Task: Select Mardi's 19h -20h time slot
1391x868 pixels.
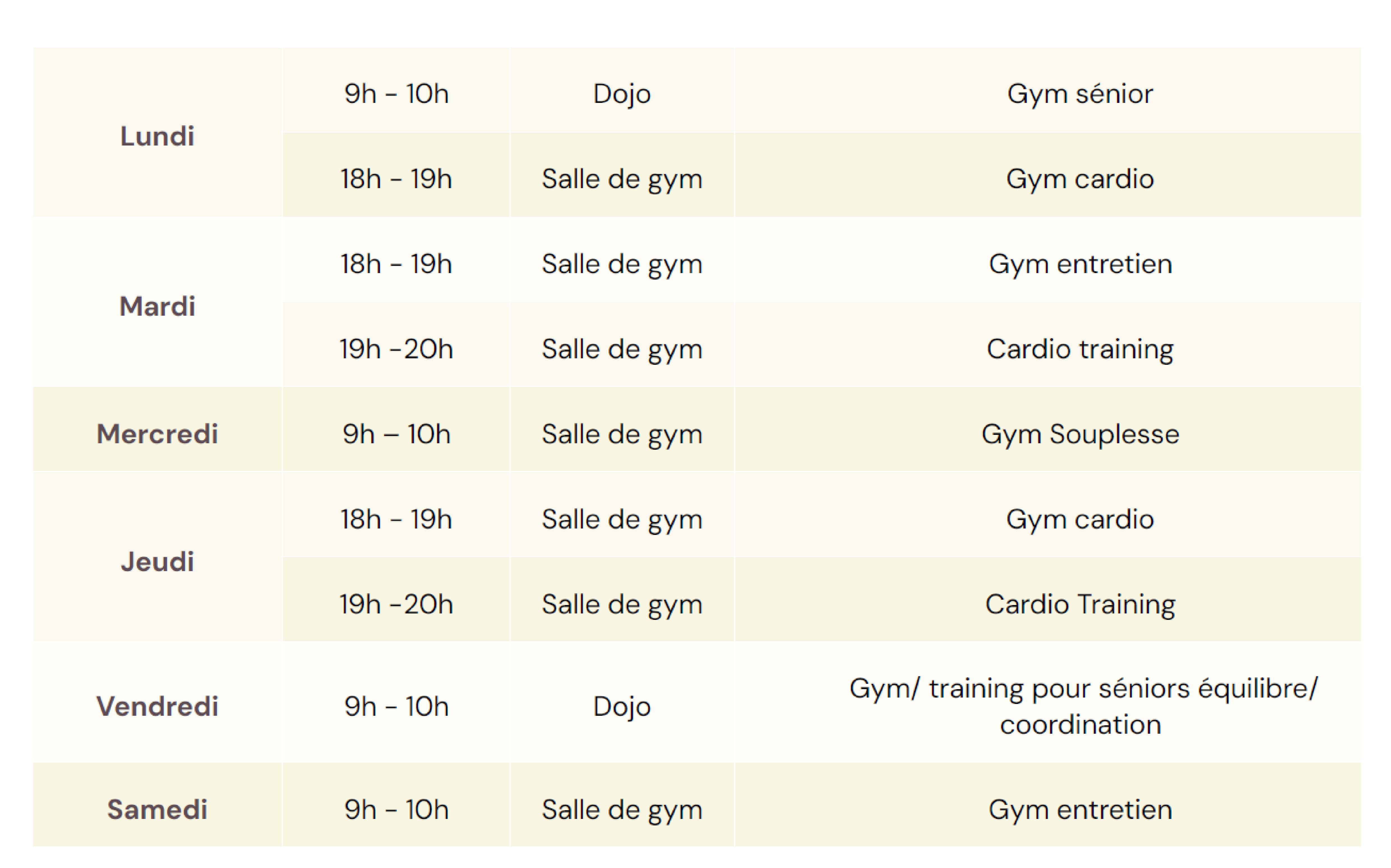Action: click(x=396, y=348)
